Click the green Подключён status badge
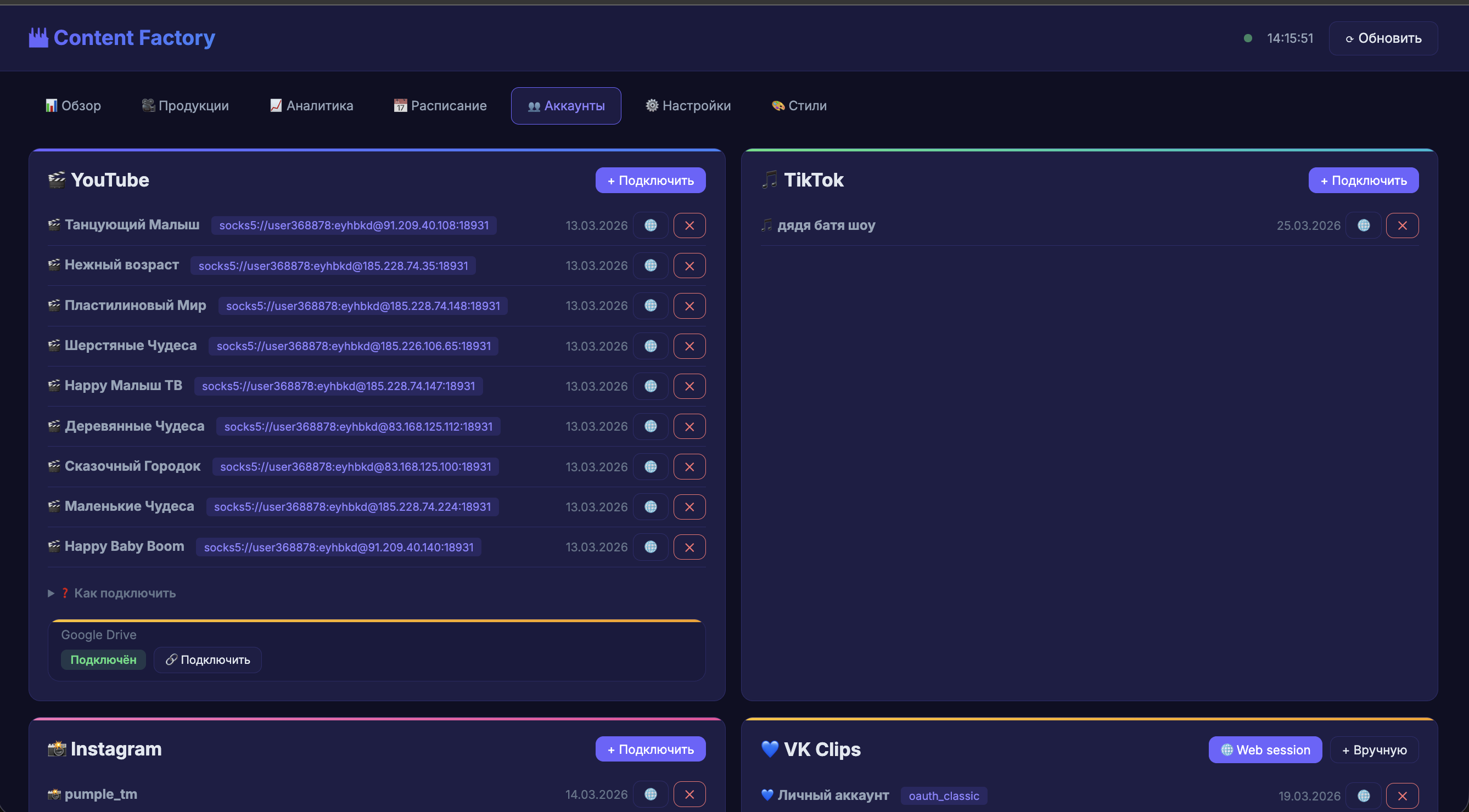This screenshot has width=1469, height=812. click(103, 660)
